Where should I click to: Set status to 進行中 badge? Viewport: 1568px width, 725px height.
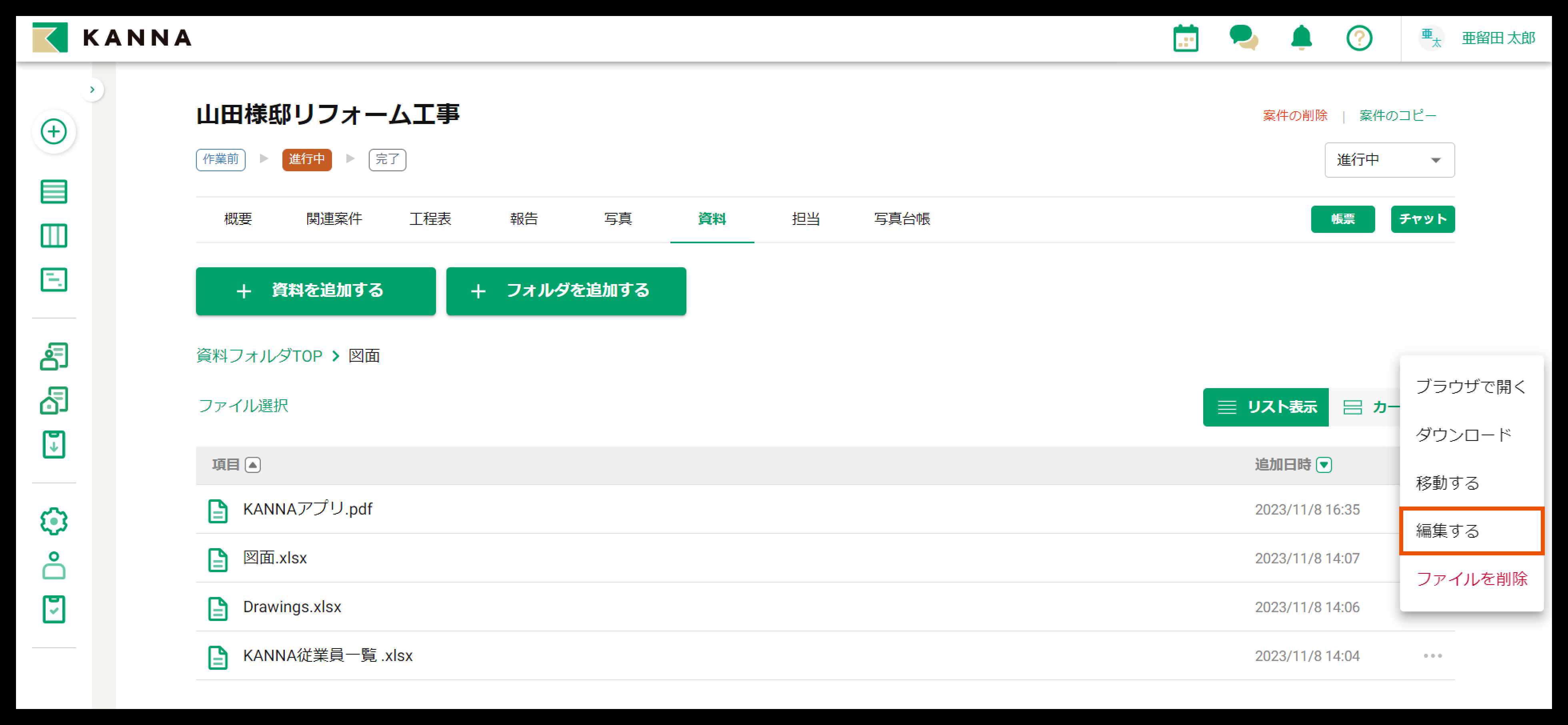(x=307, y=160)
